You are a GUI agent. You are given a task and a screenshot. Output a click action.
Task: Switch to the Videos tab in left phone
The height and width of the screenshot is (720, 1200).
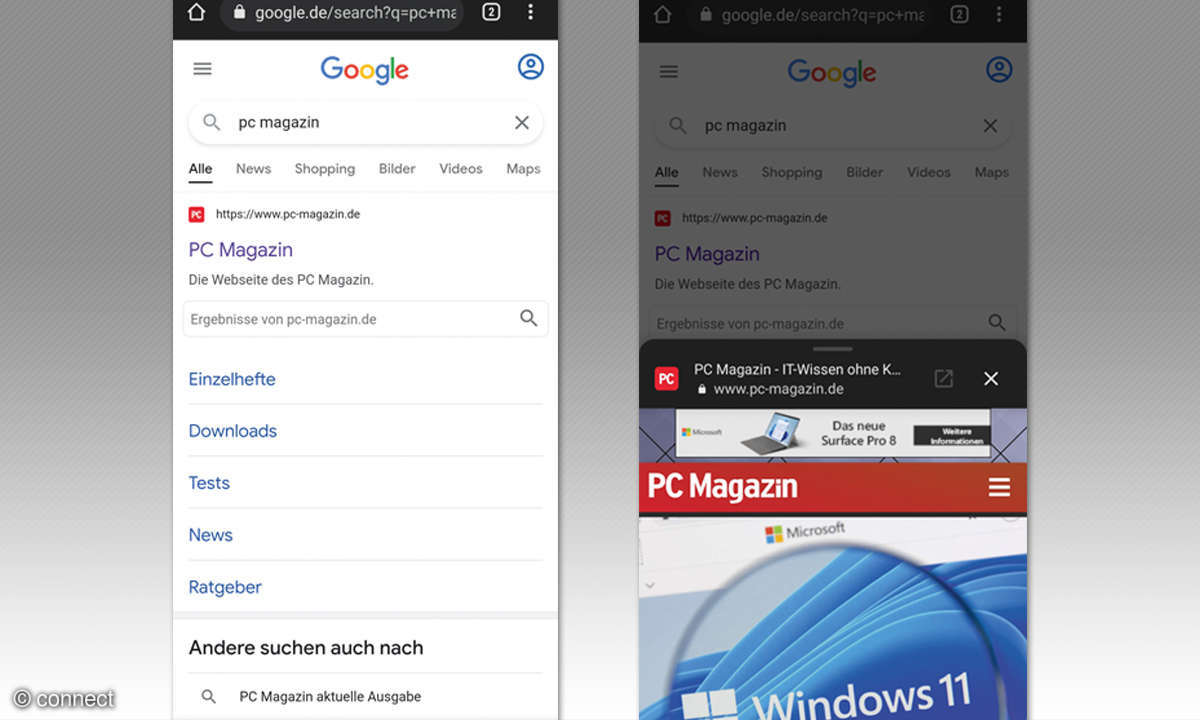point(461,169)
